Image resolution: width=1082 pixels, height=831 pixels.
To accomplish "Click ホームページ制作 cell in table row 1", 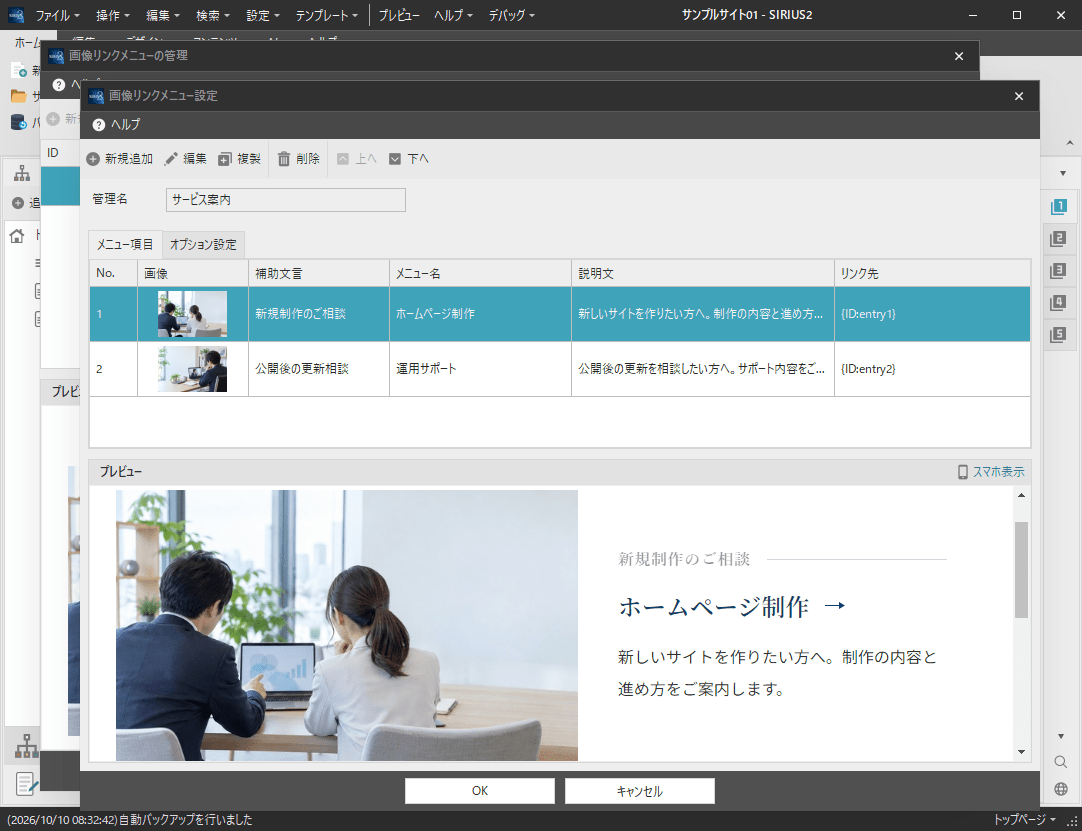I will point(480,314).
